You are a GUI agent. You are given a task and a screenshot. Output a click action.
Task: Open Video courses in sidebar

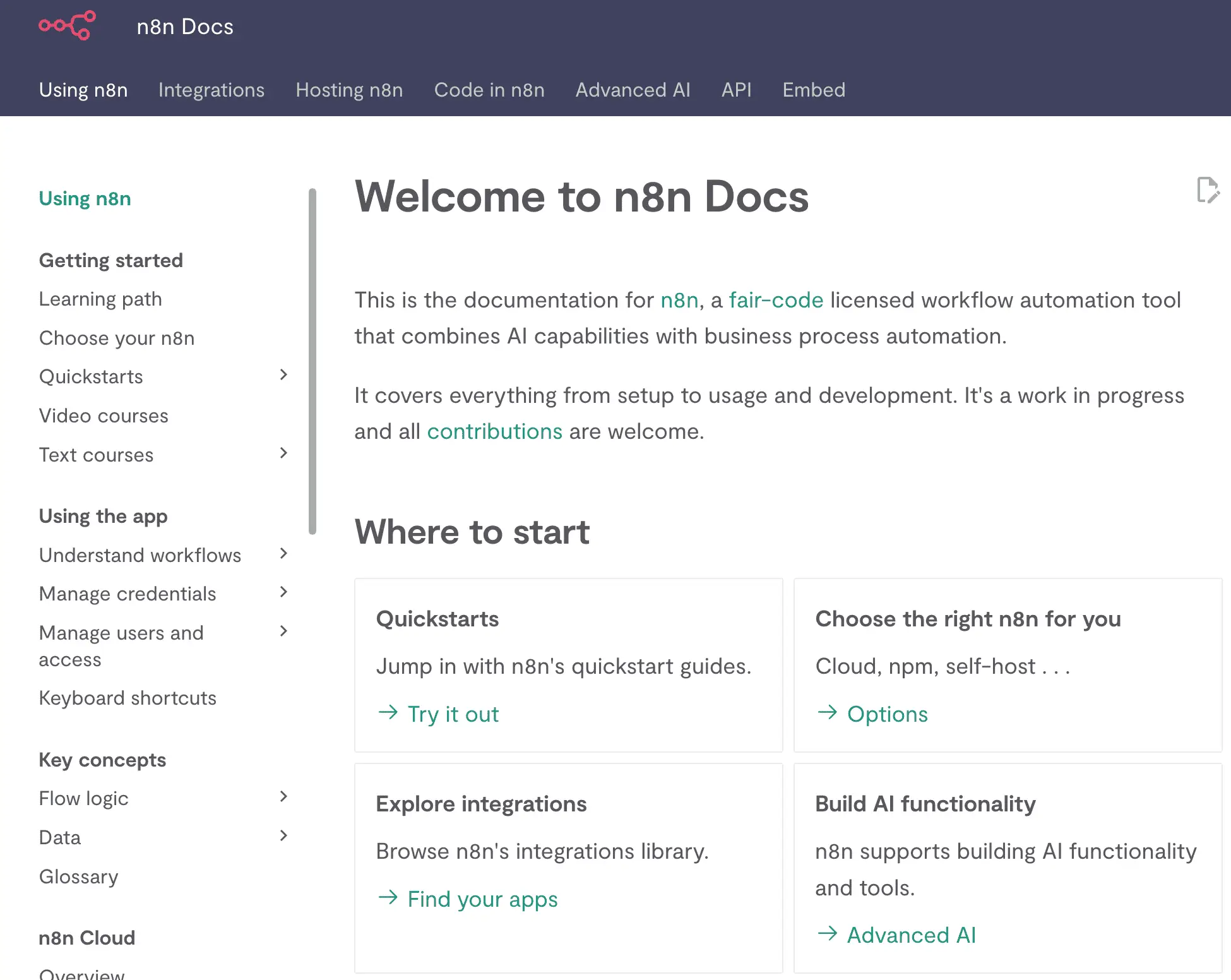104,415
